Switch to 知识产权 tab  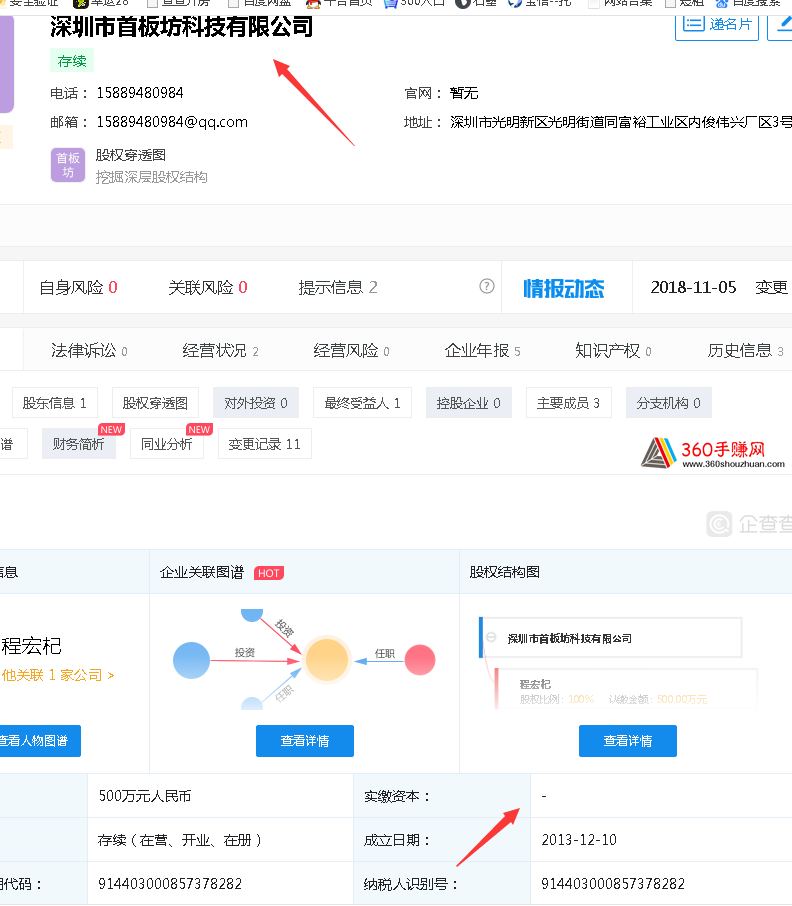tap(613, 350)
